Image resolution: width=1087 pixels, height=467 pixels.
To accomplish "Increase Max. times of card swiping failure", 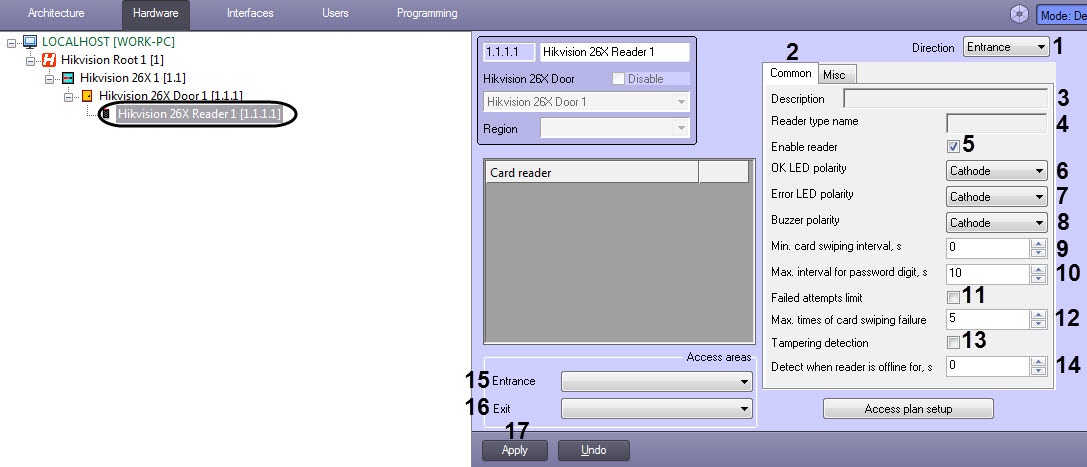I will pyautogui.click(x=1038, y=315).
